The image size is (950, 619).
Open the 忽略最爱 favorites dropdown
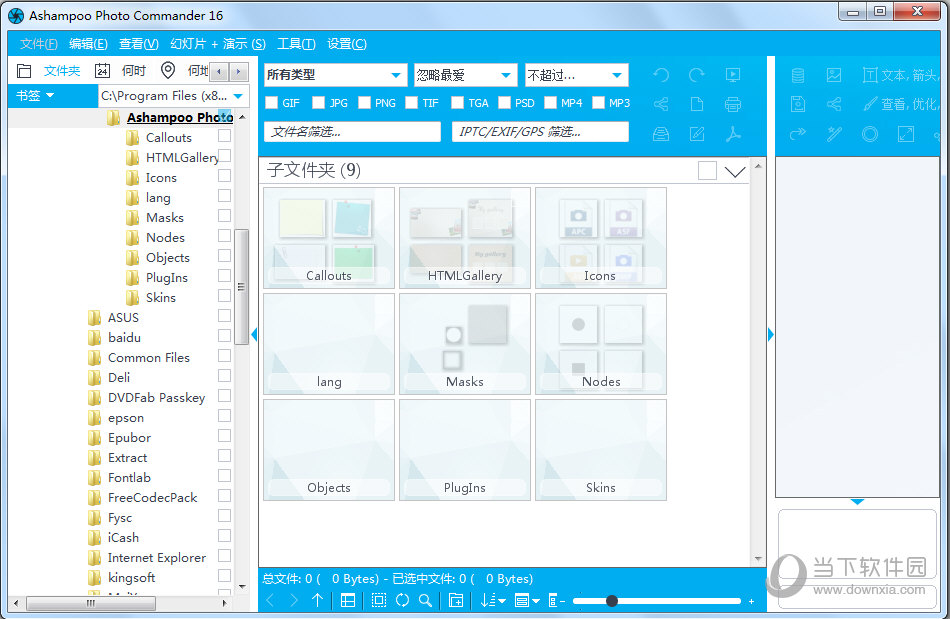pos(465,75)
